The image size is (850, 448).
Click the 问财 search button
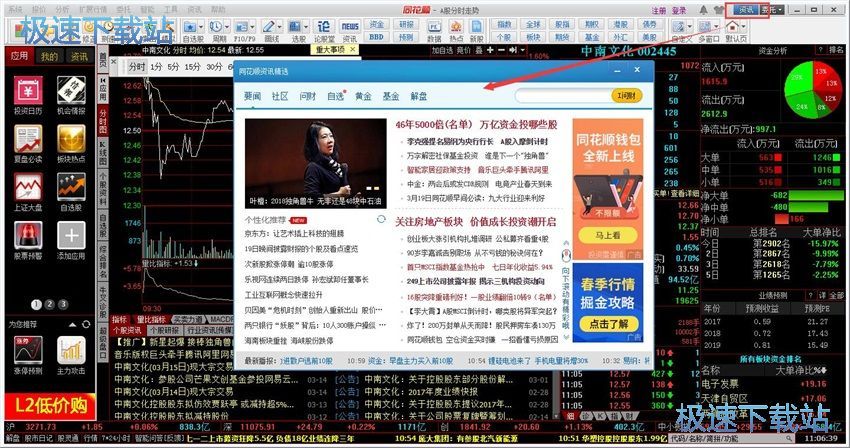point(627,96)
